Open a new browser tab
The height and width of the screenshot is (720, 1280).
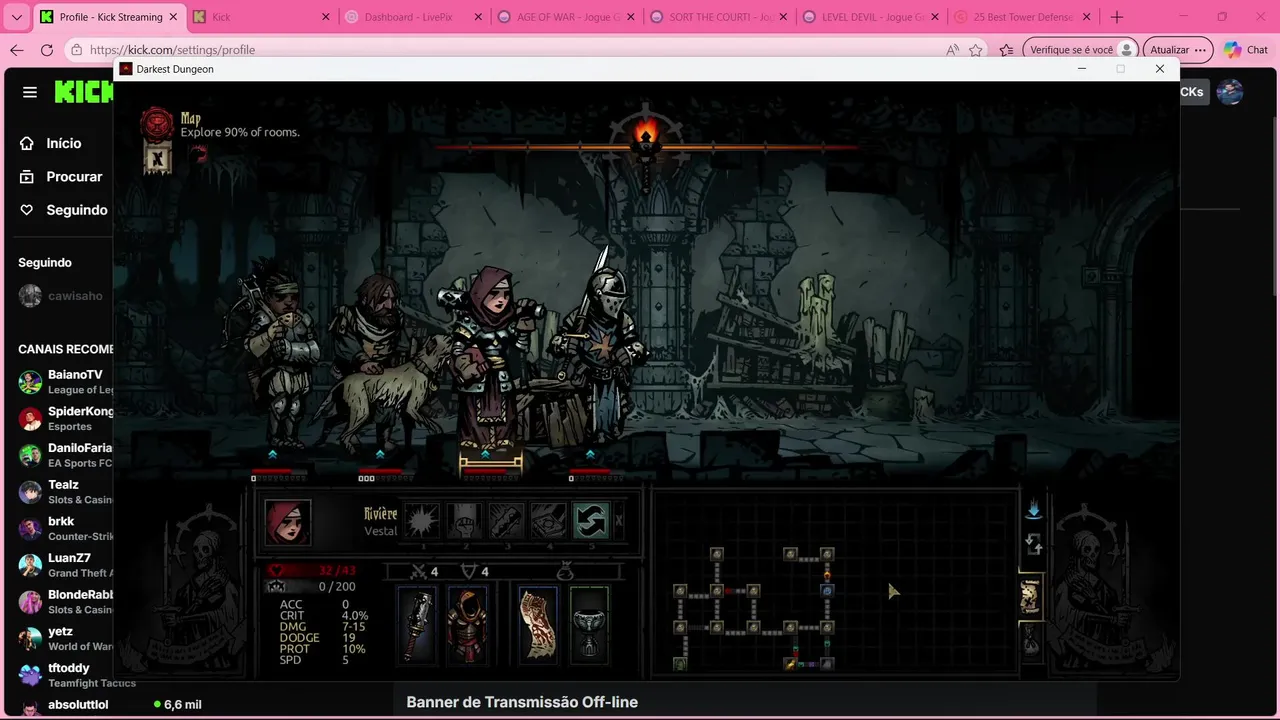click(1117, 17)
